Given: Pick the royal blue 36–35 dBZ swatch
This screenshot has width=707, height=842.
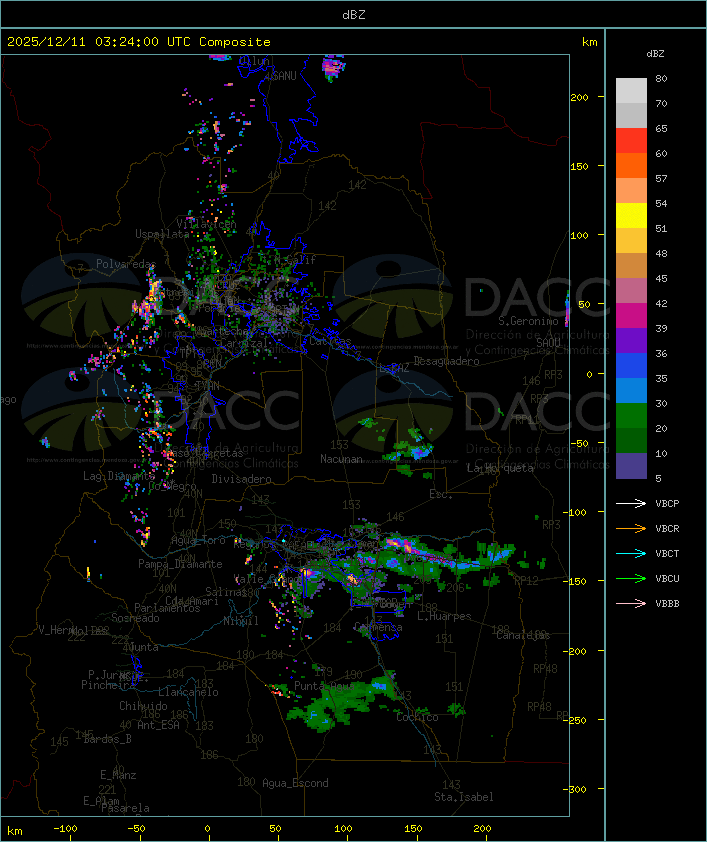Looking at the screenshot, I should coord(631,365).
